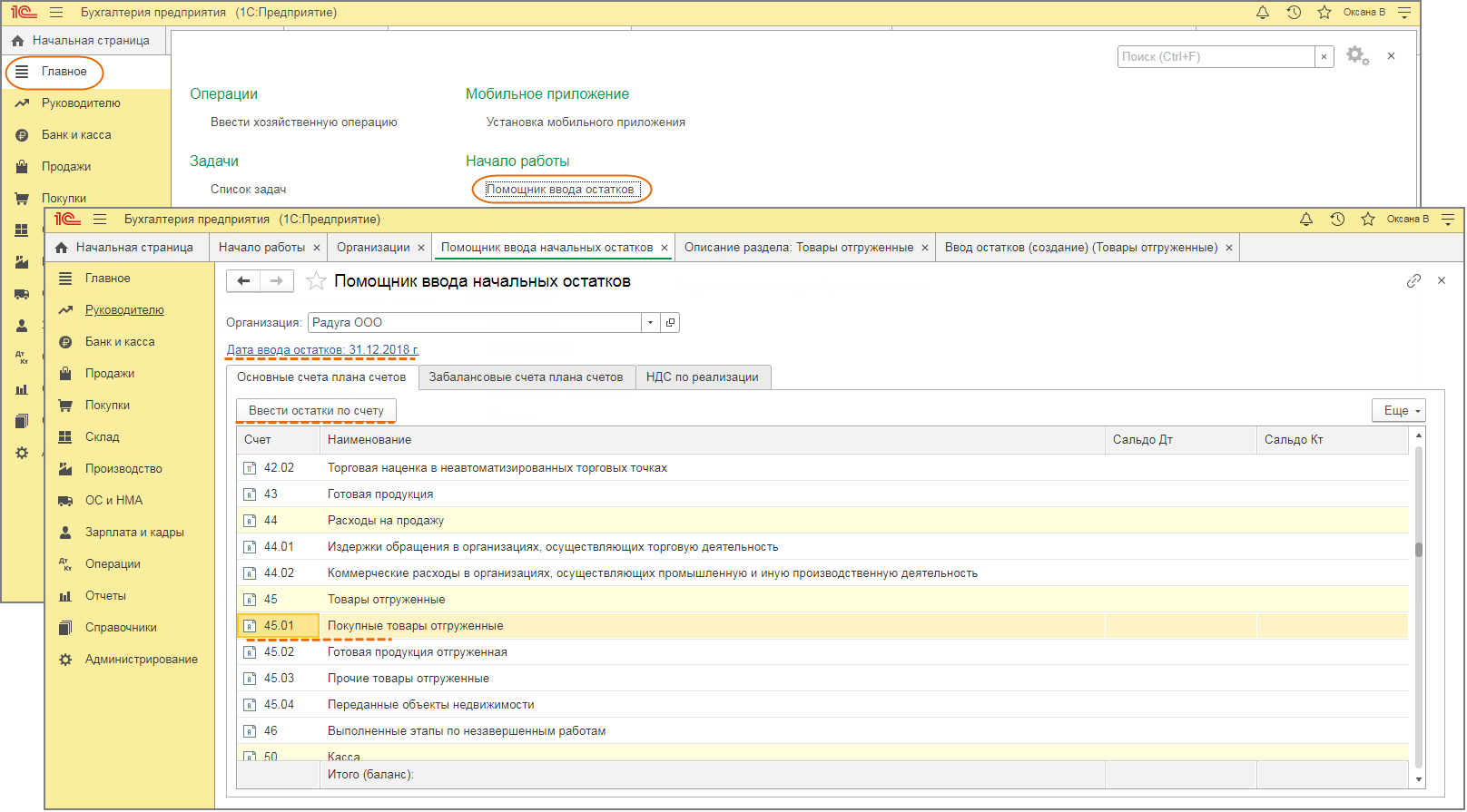Click the Поиск (Ctrl+F) field in the back window

click(1216, 56)
